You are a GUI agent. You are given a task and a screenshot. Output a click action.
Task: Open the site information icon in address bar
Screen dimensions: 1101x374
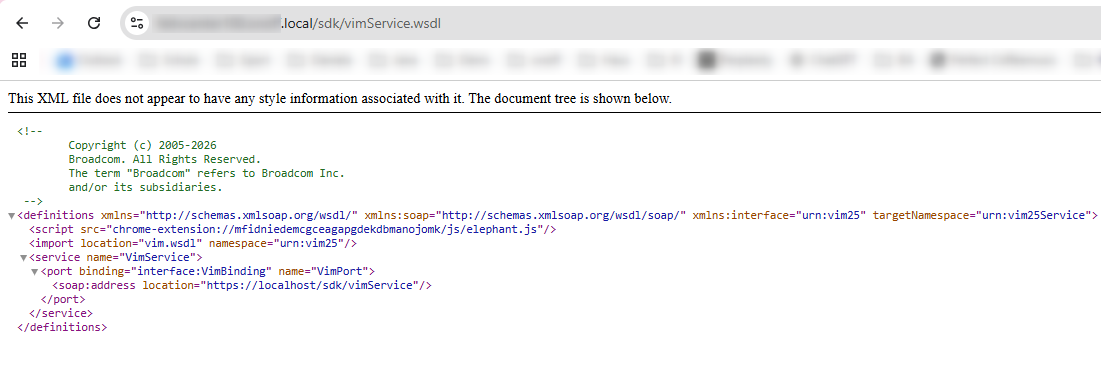point(136,23)
